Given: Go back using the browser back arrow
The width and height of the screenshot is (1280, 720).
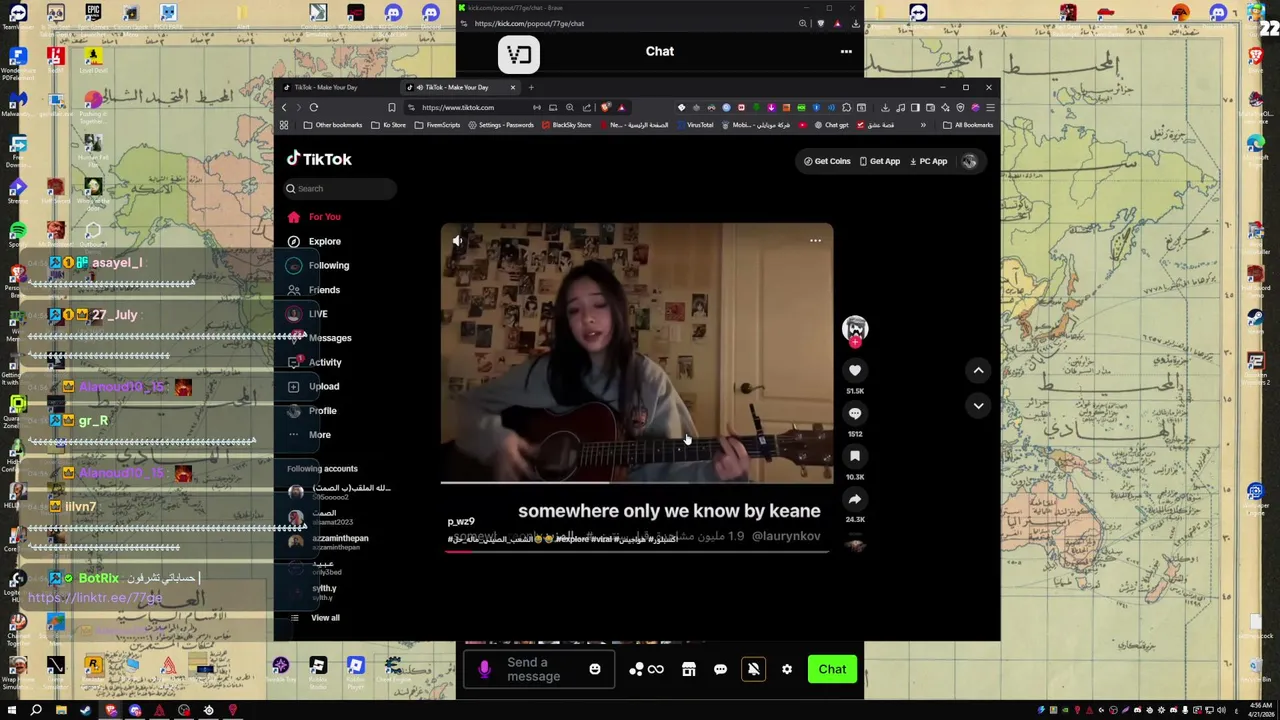Looking at the screenshot, I should [x=284, y=108].
